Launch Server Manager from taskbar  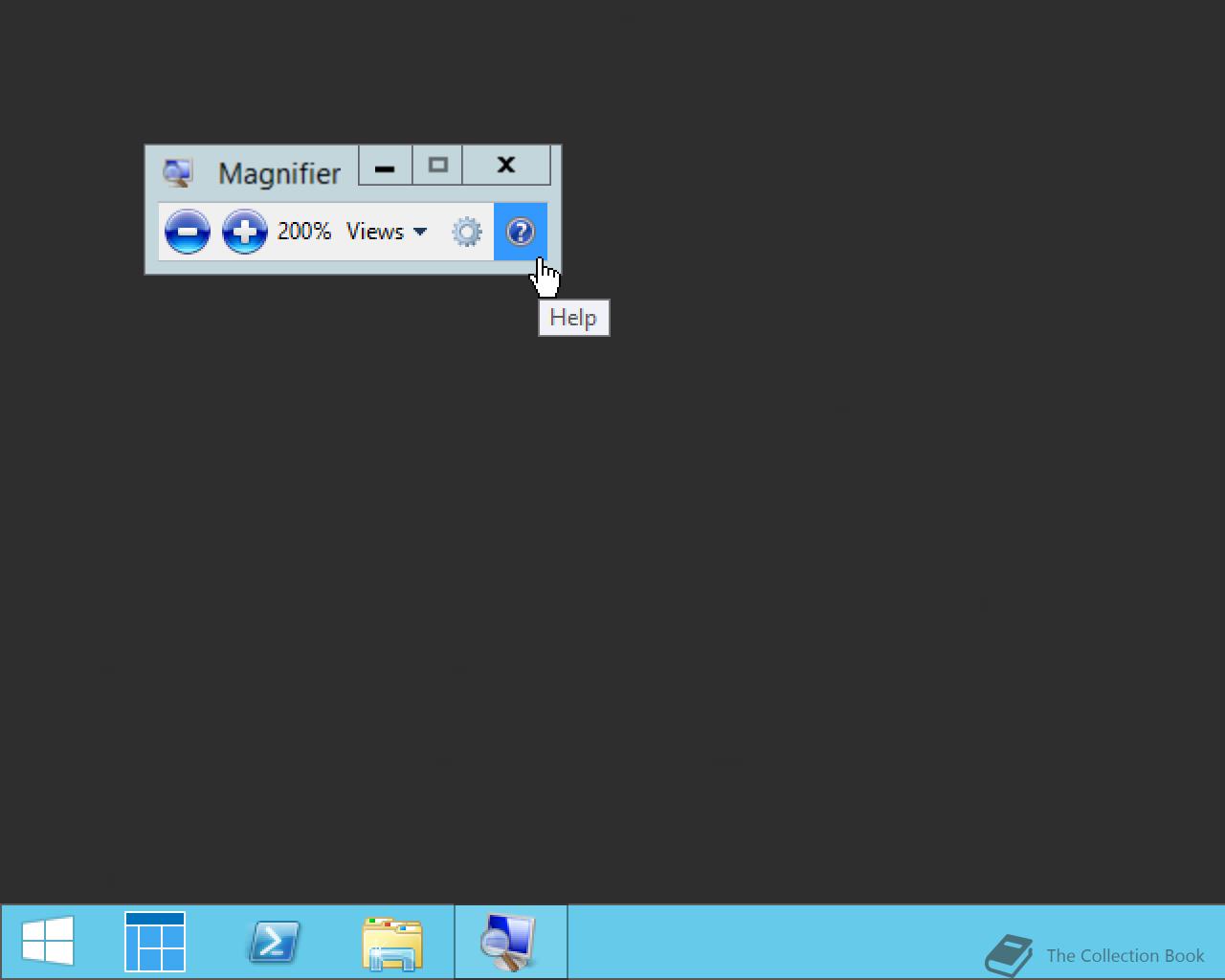(155, 942)
